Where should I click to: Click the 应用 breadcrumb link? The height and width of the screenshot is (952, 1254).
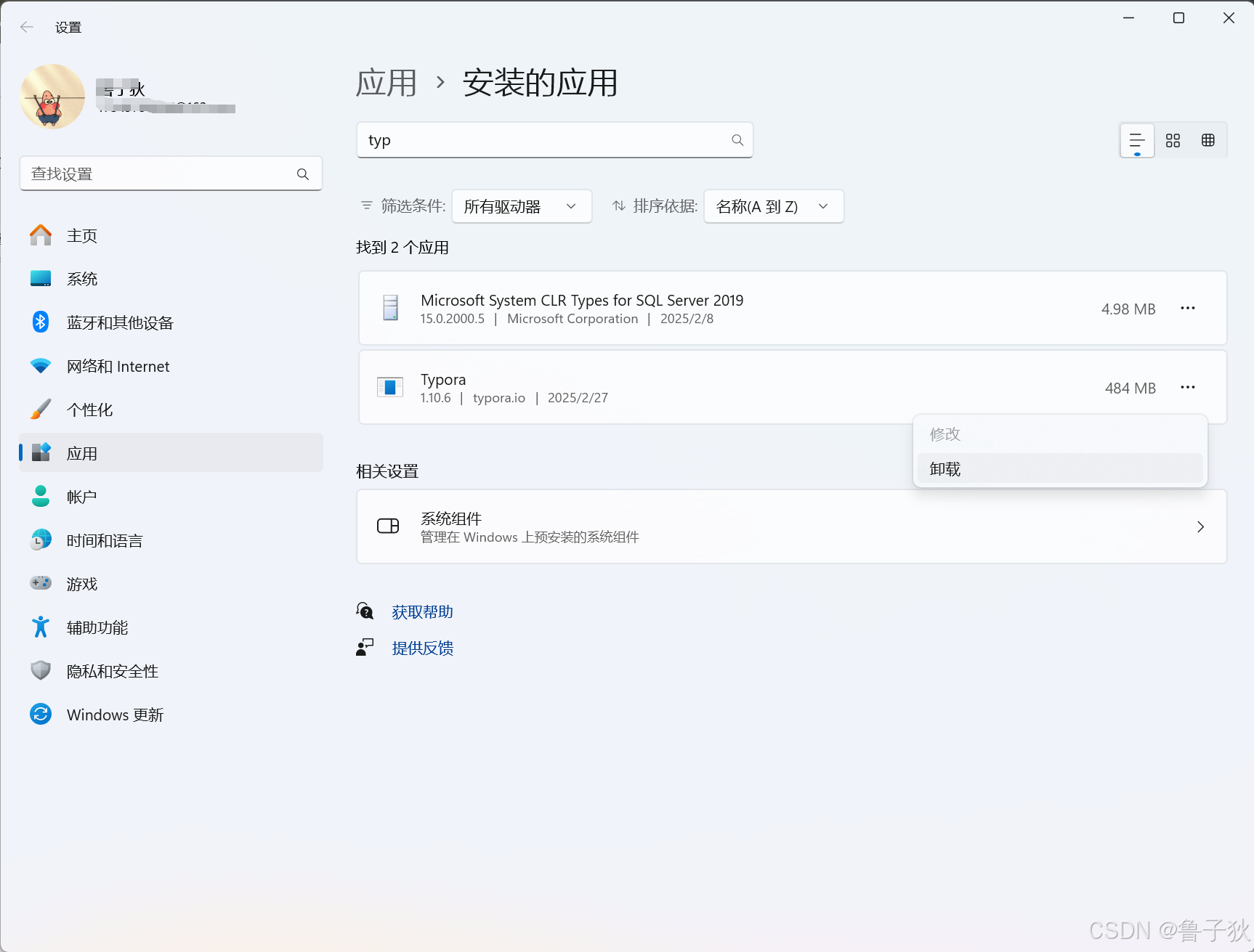(387, 83)
